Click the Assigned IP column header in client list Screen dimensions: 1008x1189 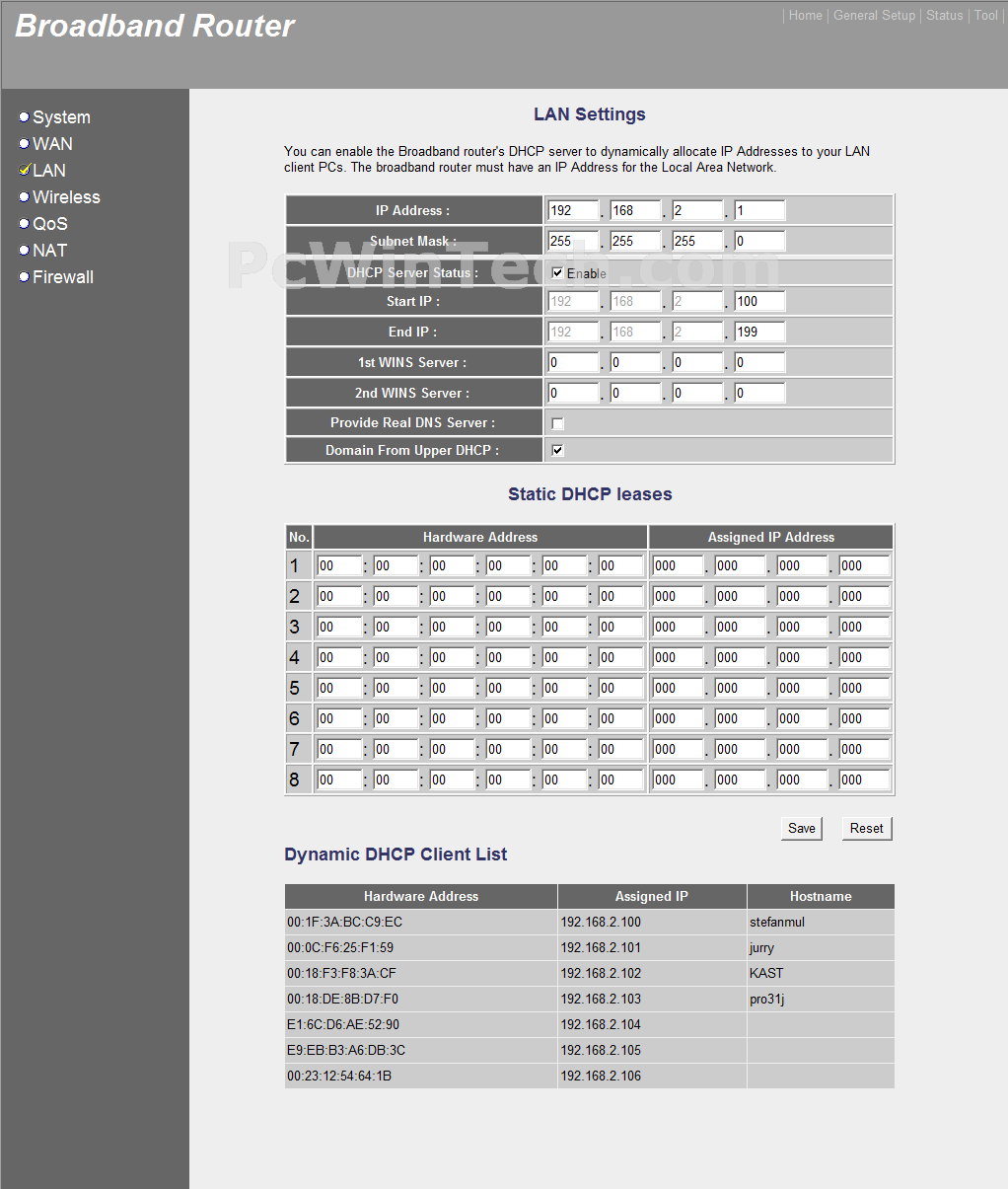click(652, 896)
